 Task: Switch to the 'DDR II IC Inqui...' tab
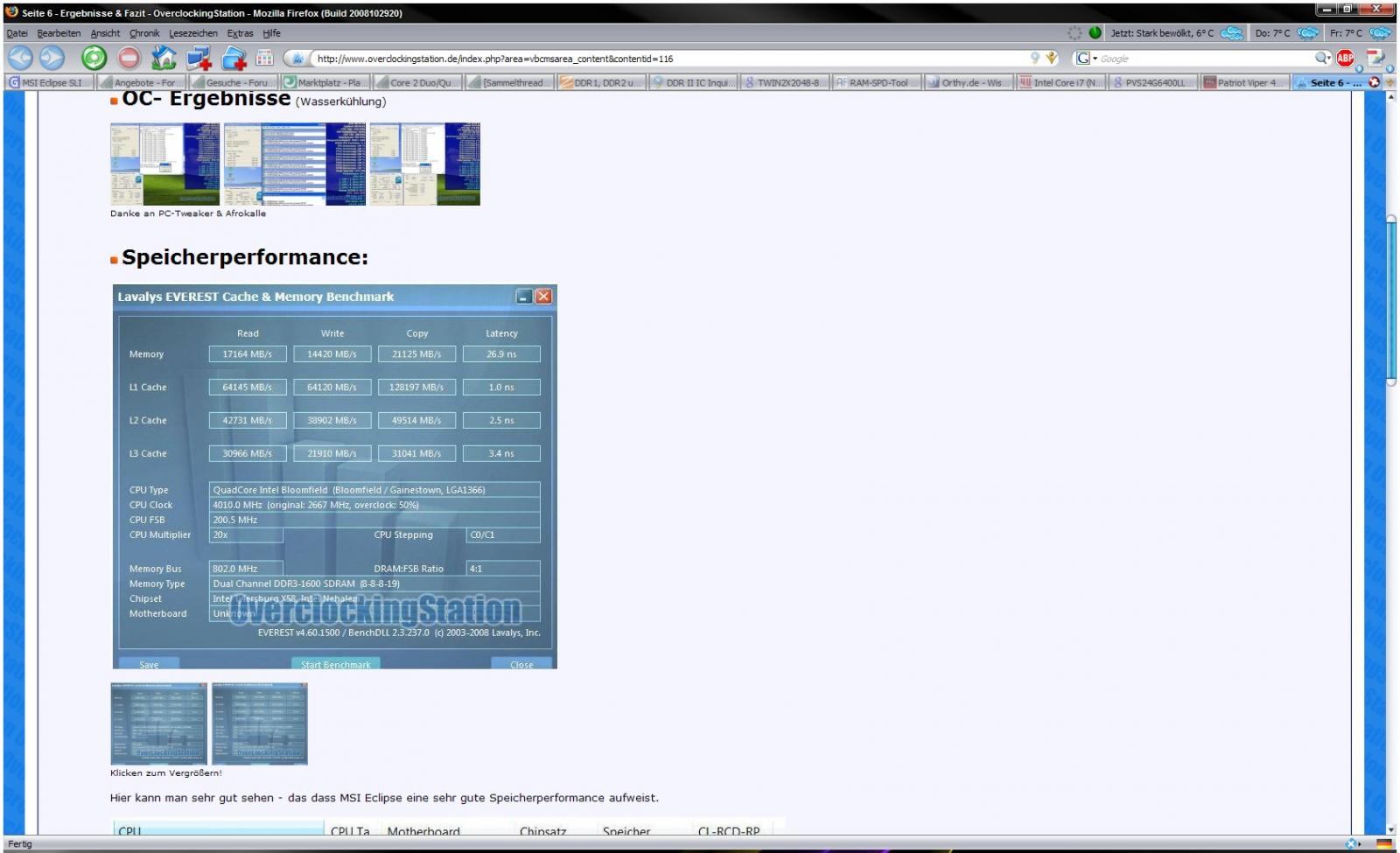tap(695, 82)
